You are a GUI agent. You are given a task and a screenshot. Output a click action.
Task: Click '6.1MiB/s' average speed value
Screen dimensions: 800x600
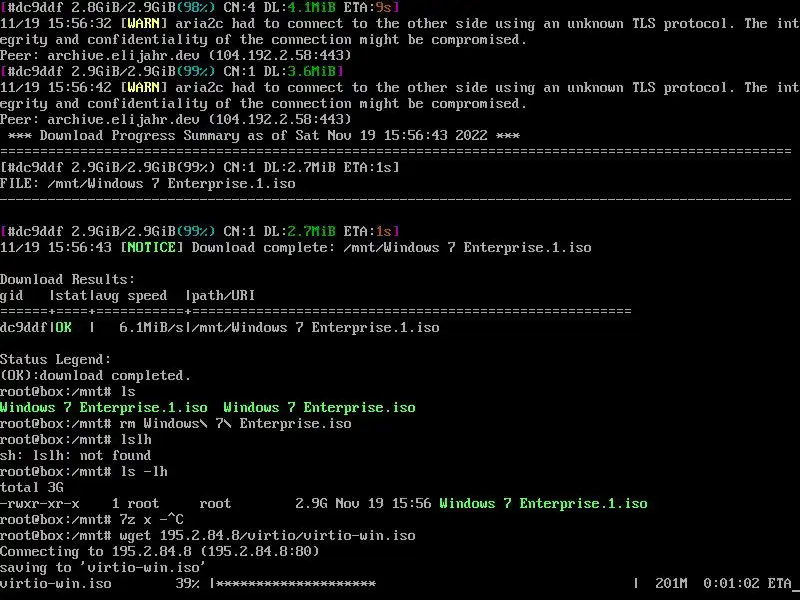[x=152, y=328]
